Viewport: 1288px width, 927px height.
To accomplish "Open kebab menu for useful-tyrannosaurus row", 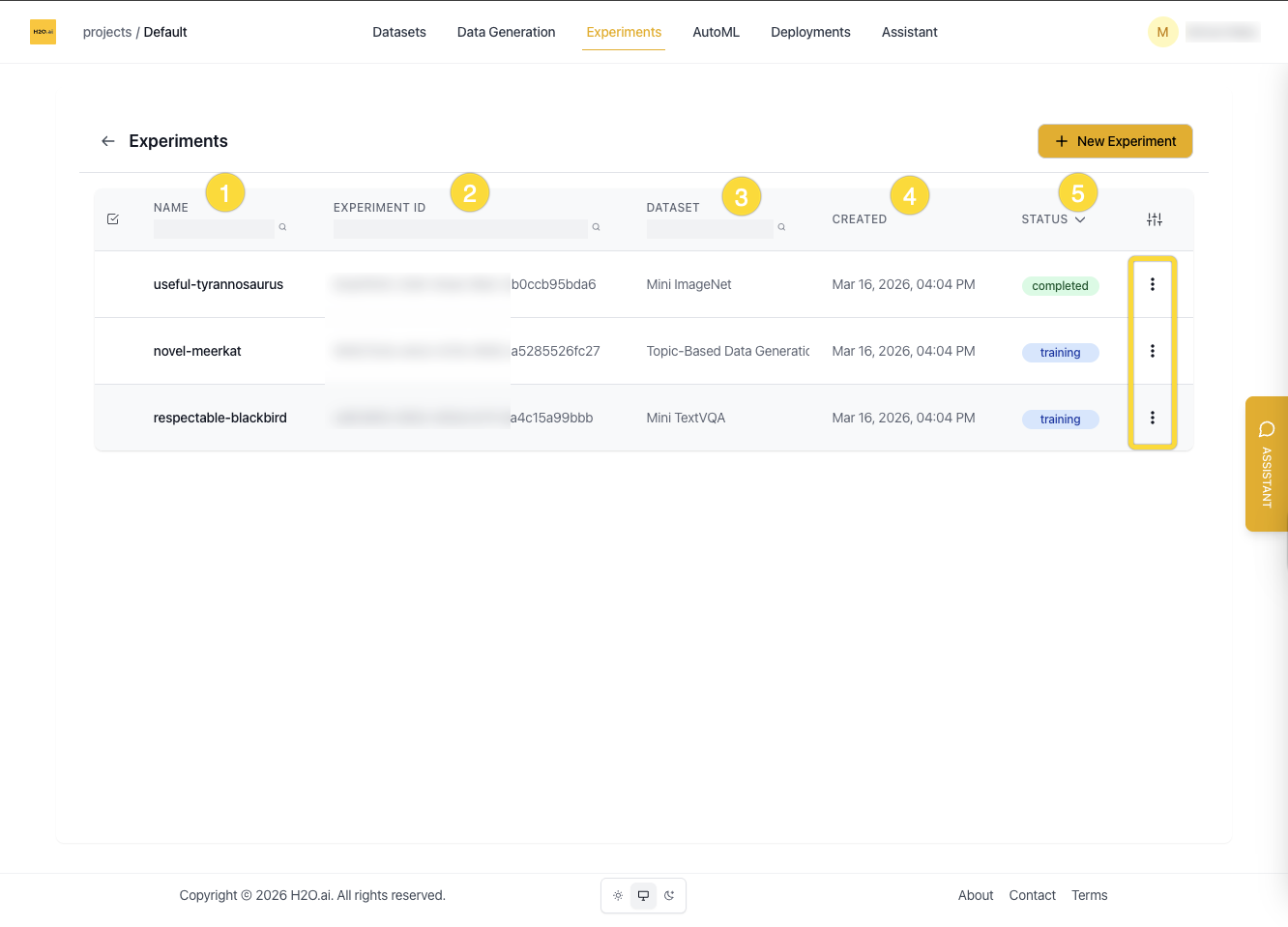I will coord(1152,284).
